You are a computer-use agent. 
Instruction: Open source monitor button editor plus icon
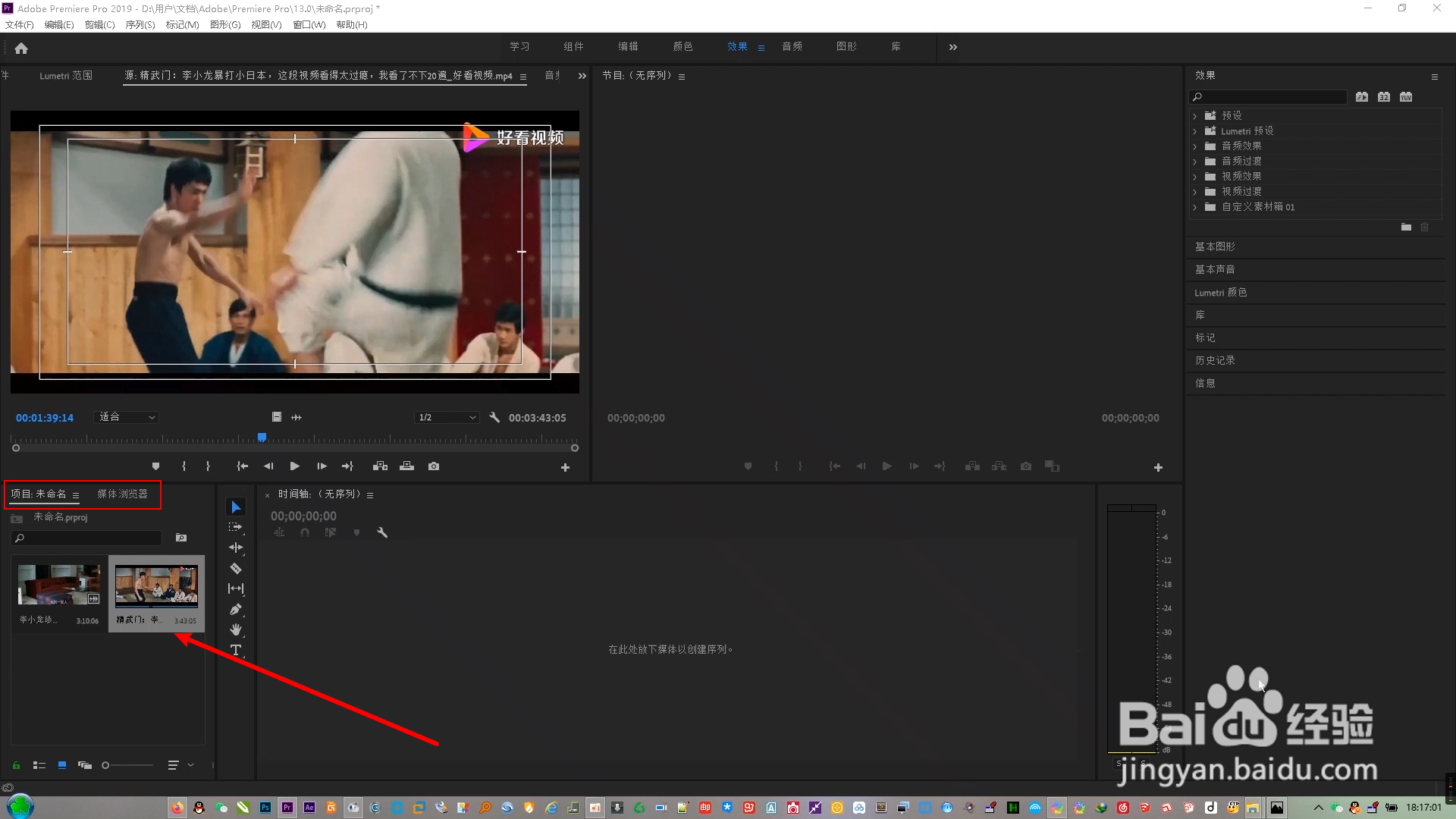pyautogui.click(x=565, y=468)
